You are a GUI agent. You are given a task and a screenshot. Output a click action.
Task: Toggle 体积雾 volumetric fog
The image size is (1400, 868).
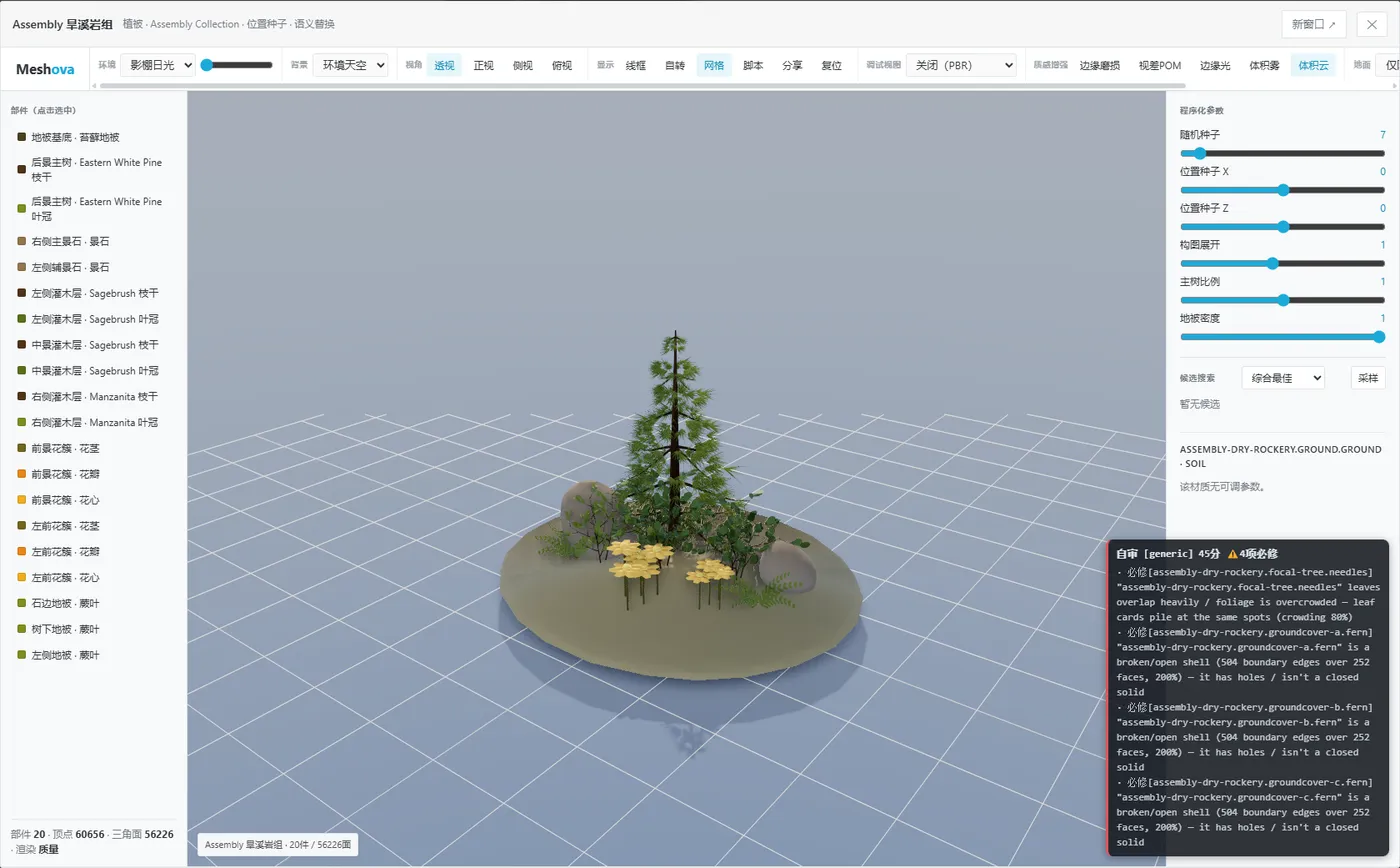[x=1264, y=65]
